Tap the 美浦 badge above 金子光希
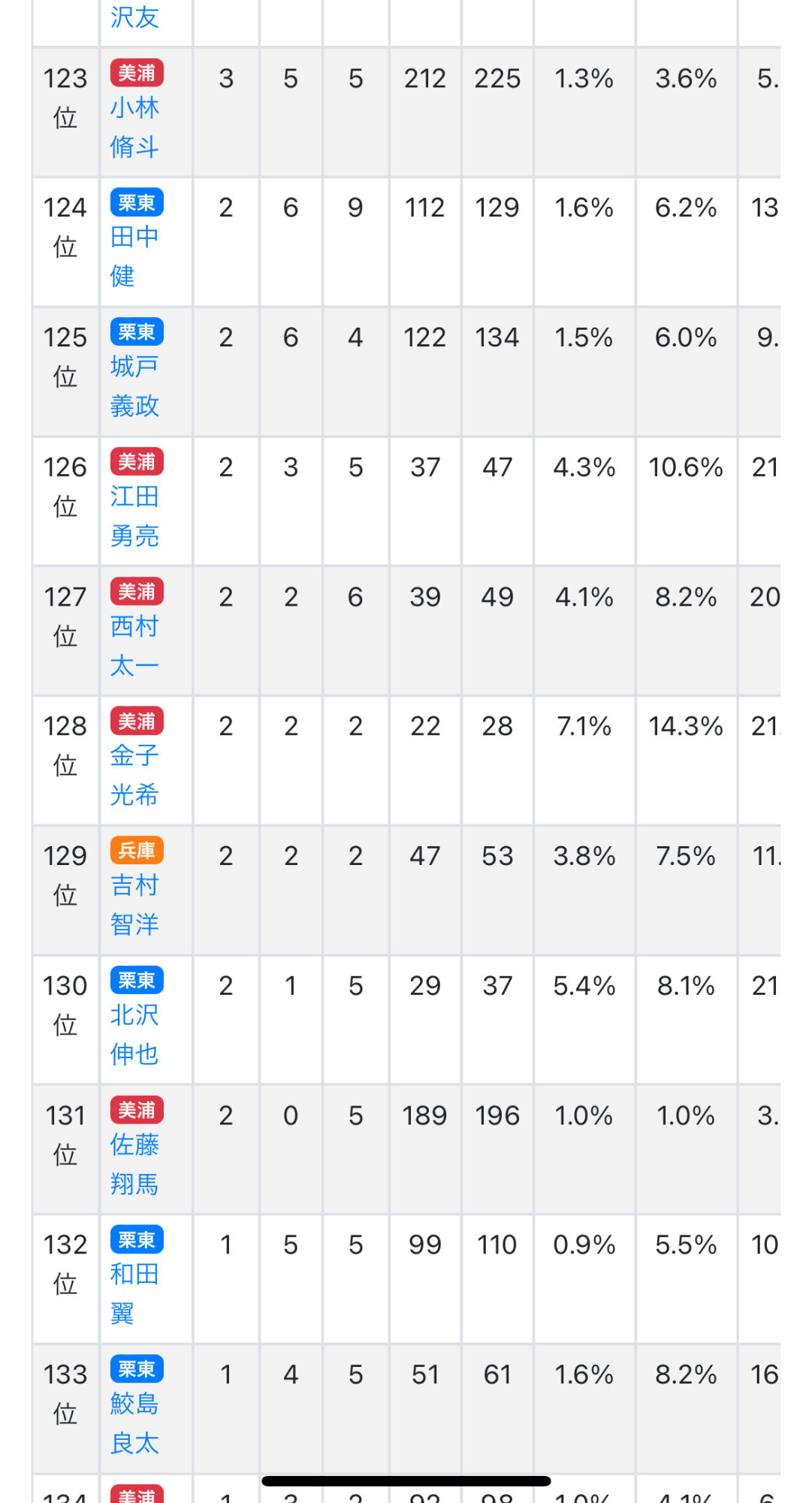812x1503 pixels. [137, 721]
